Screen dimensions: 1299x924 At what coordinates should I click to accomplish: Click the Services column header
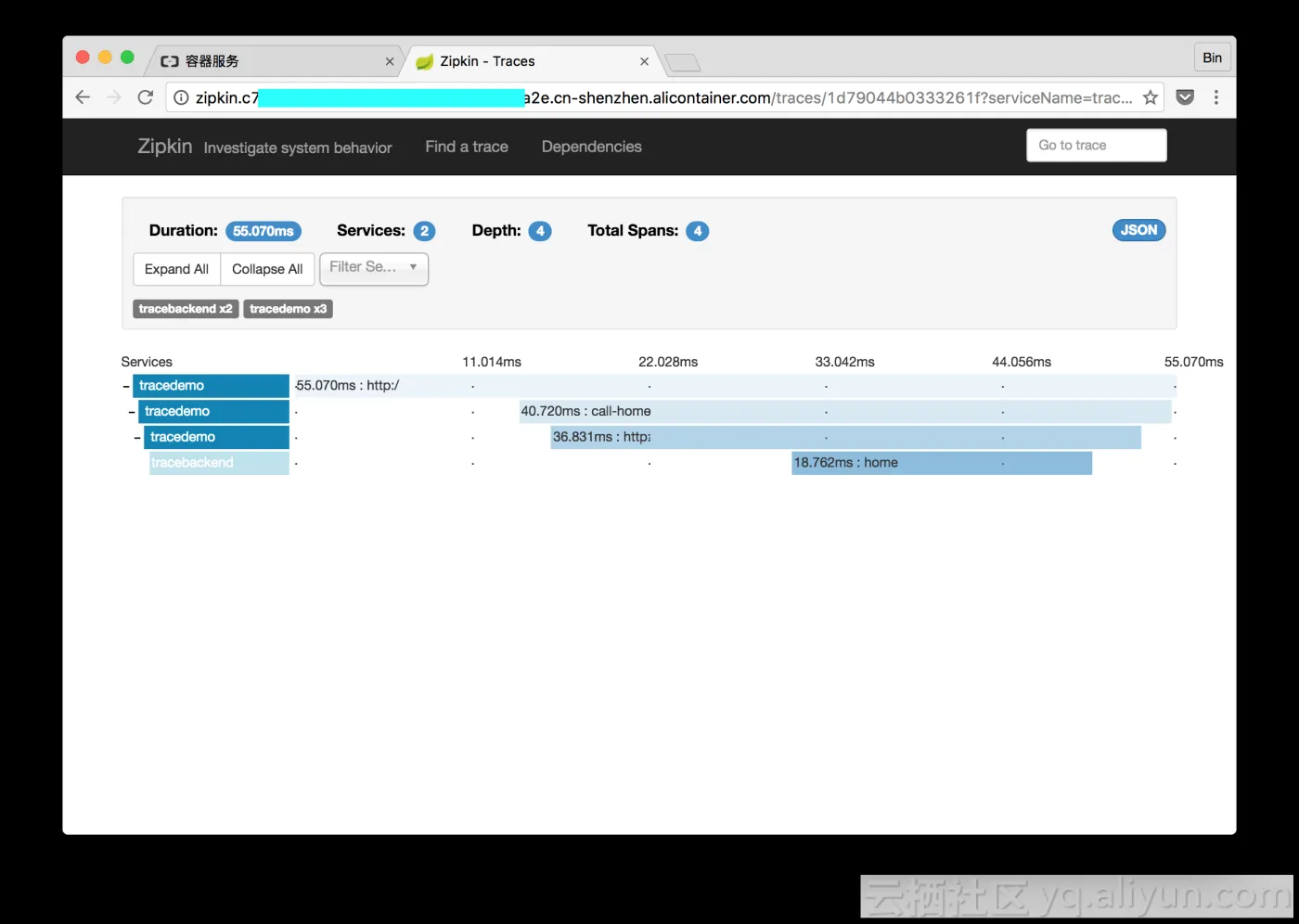(147, 362)
